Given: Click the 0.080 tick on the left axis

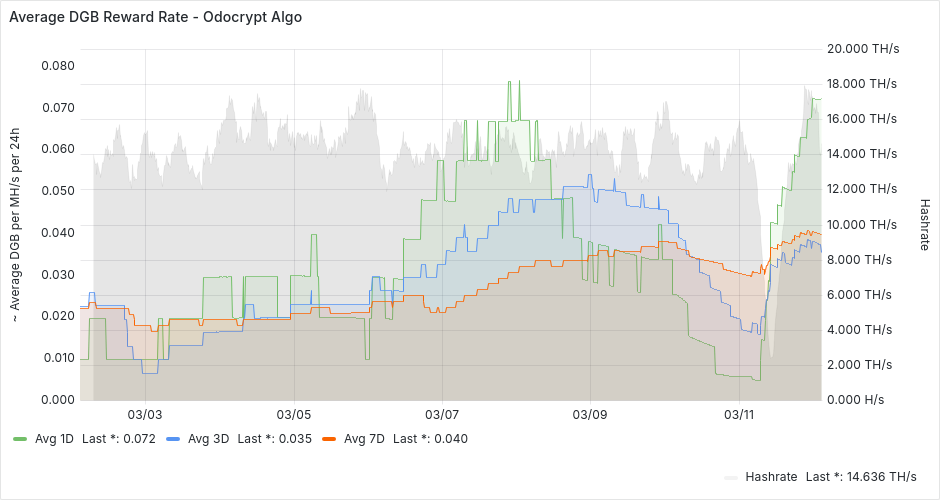Looking at the screenshot, I should 57,66.
